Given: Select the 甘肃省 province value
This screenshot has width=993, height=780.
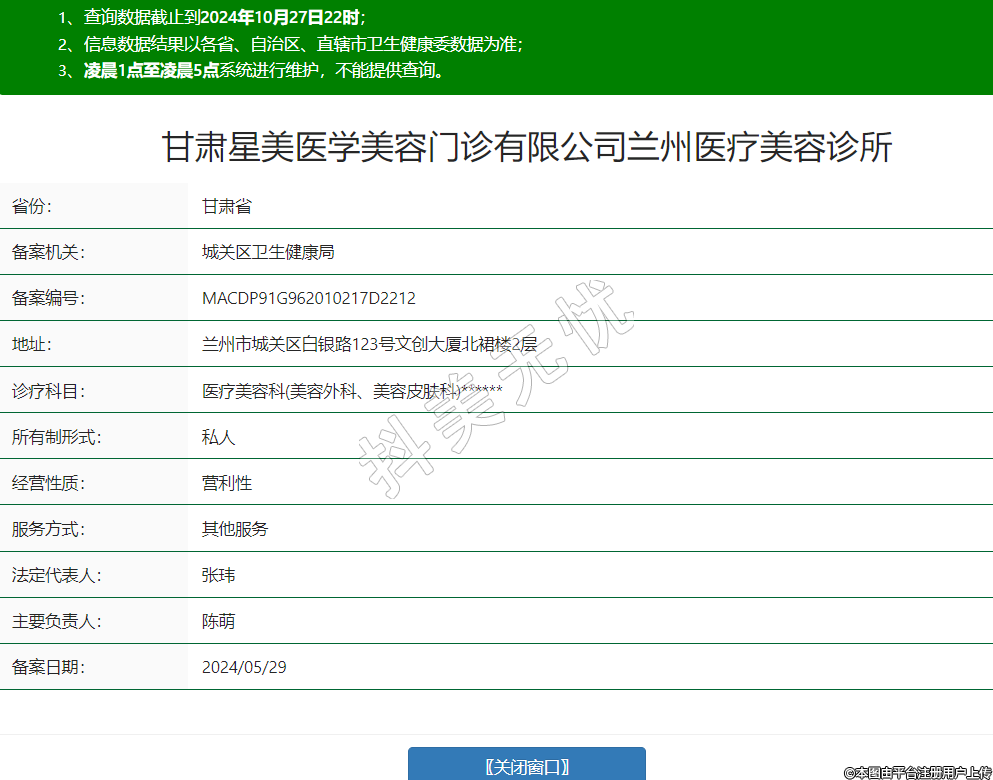Looking at the screenshot, I should click(x=226, y=206).
